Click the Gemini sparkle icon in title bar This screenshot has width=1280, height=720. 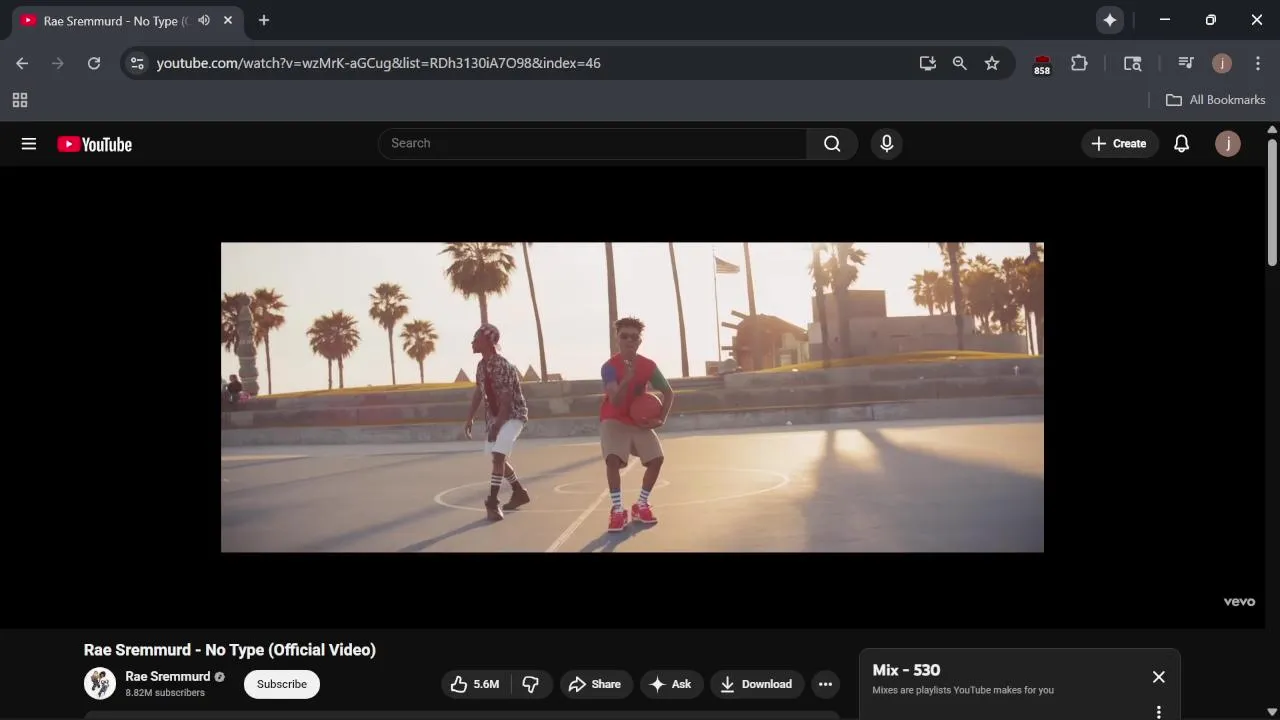pyautogui.click(x=1109, y=20)
